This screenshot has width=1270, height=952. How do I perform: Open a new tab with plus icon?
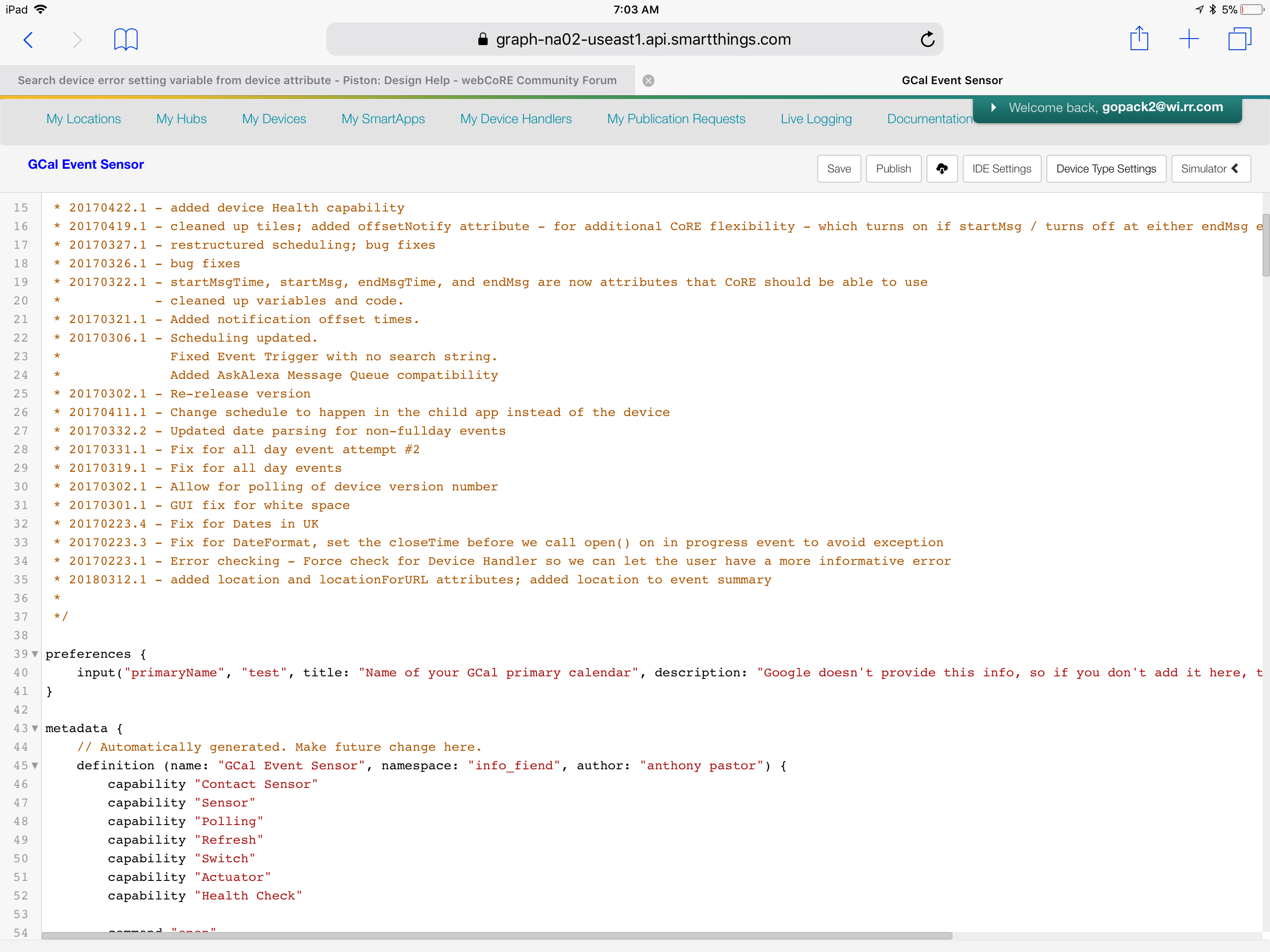pyautogui.click(x=1189, y=39)
